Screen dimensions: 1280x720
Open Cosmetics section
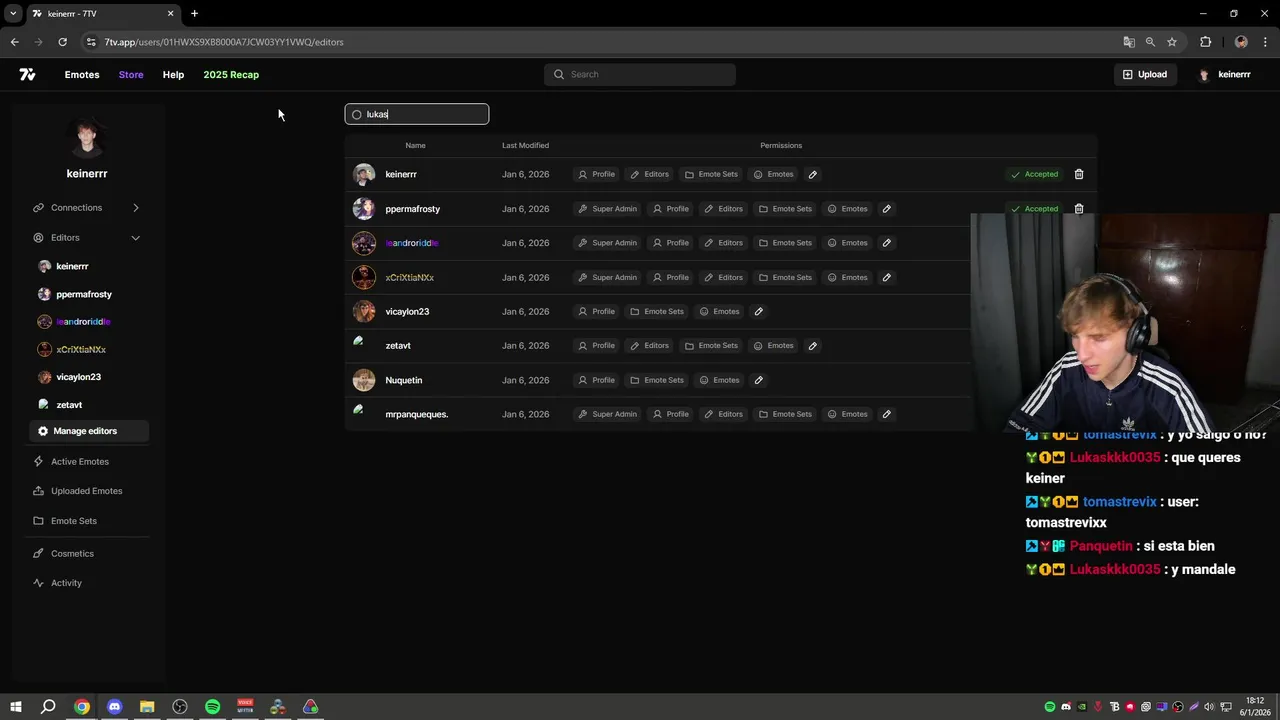72,553
